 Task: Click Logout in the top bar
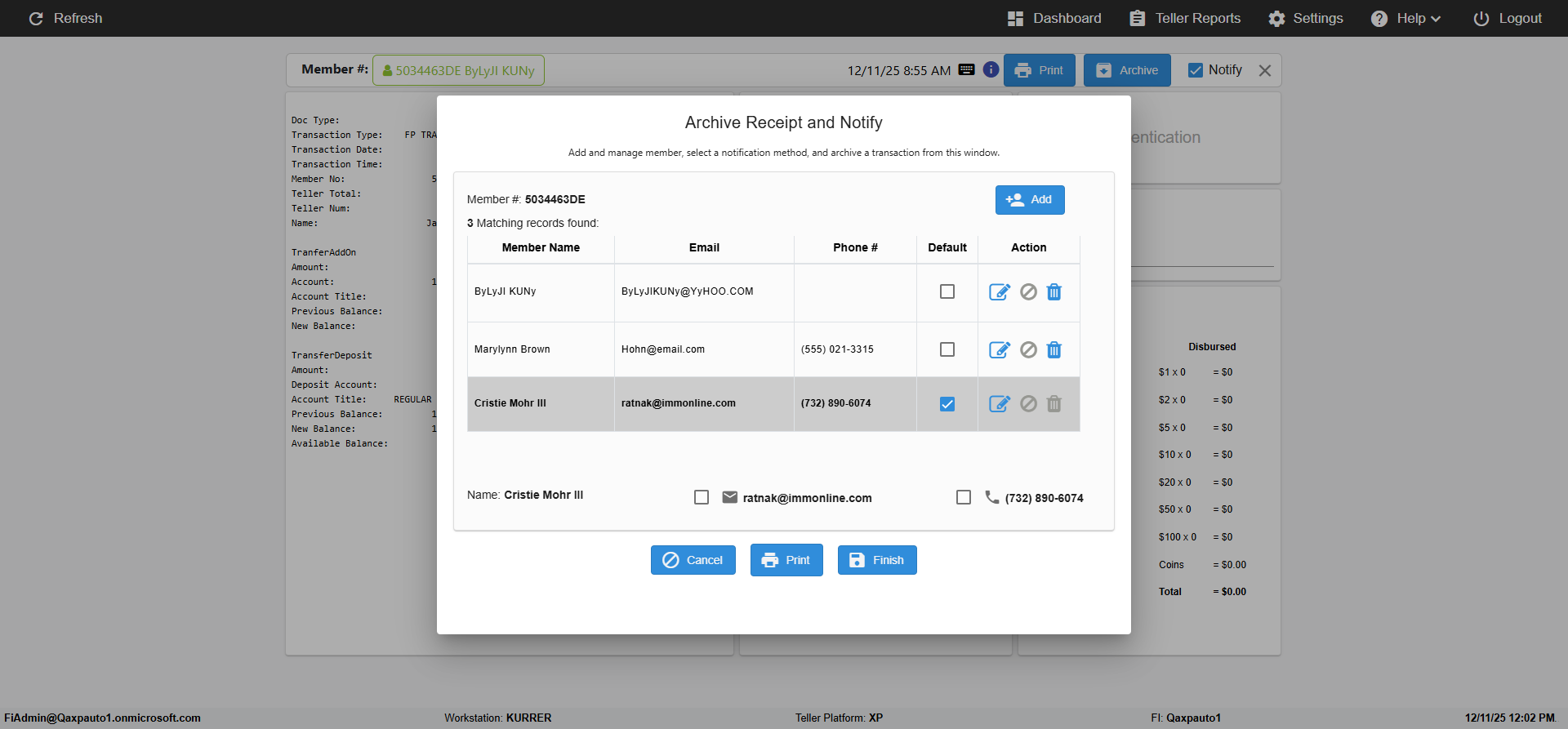point(1508,18)
